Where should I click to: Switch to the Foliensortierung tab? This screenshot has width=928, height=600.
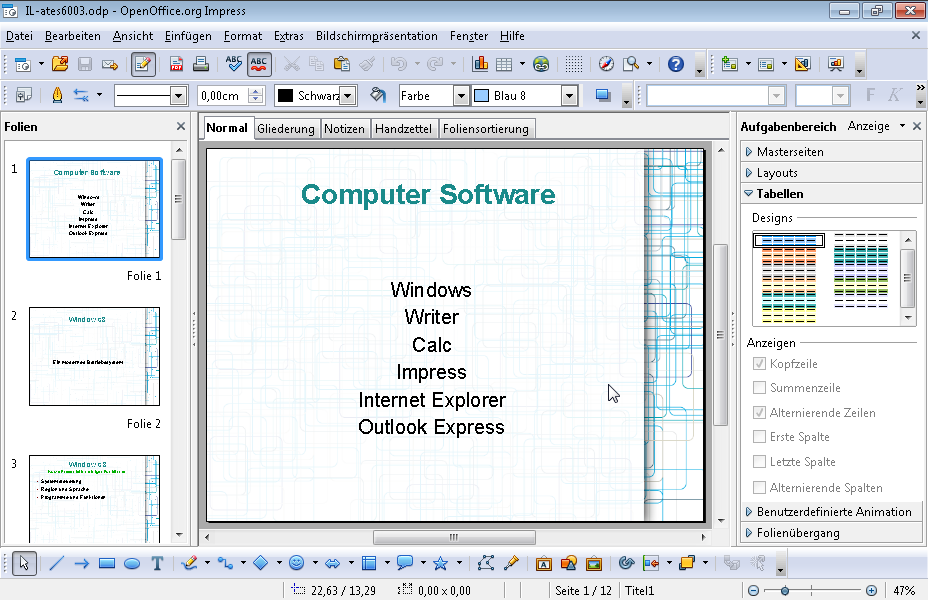486,129
